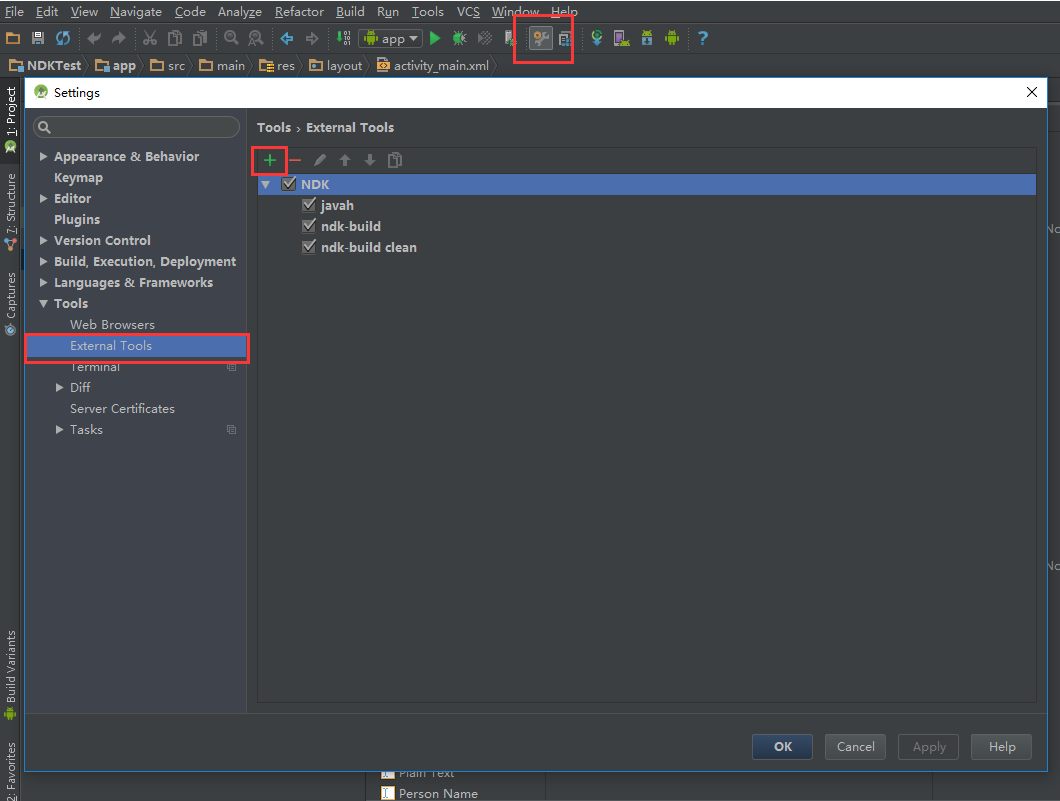Open the Build menu
The width and height of the screenshot is (1060, 801).
coord(350,11)
